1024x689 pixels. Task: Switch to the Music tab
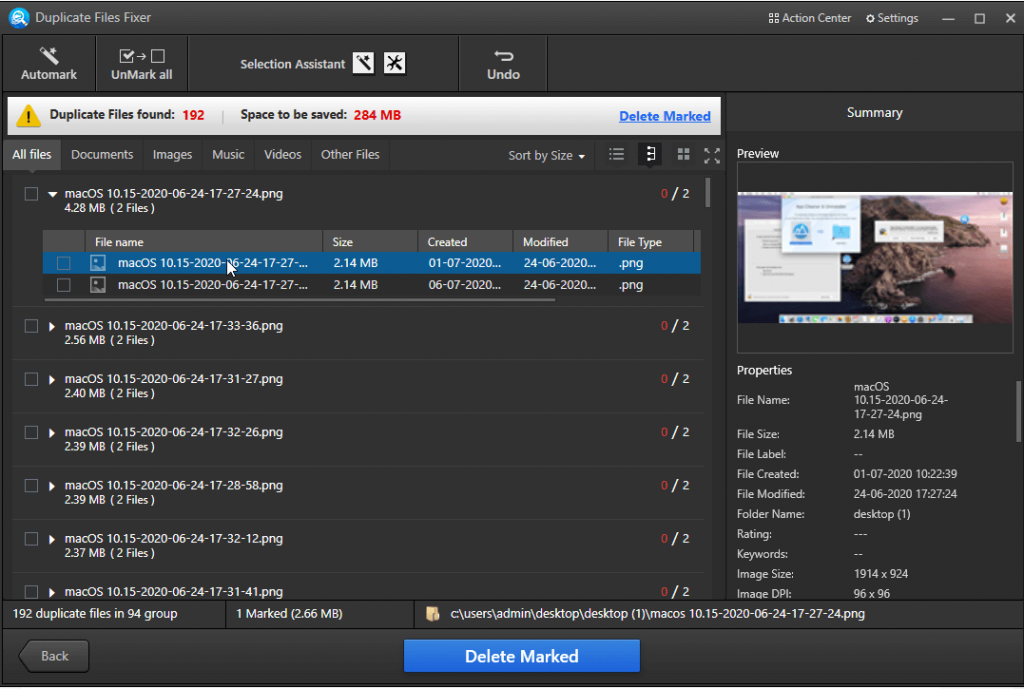228,155
